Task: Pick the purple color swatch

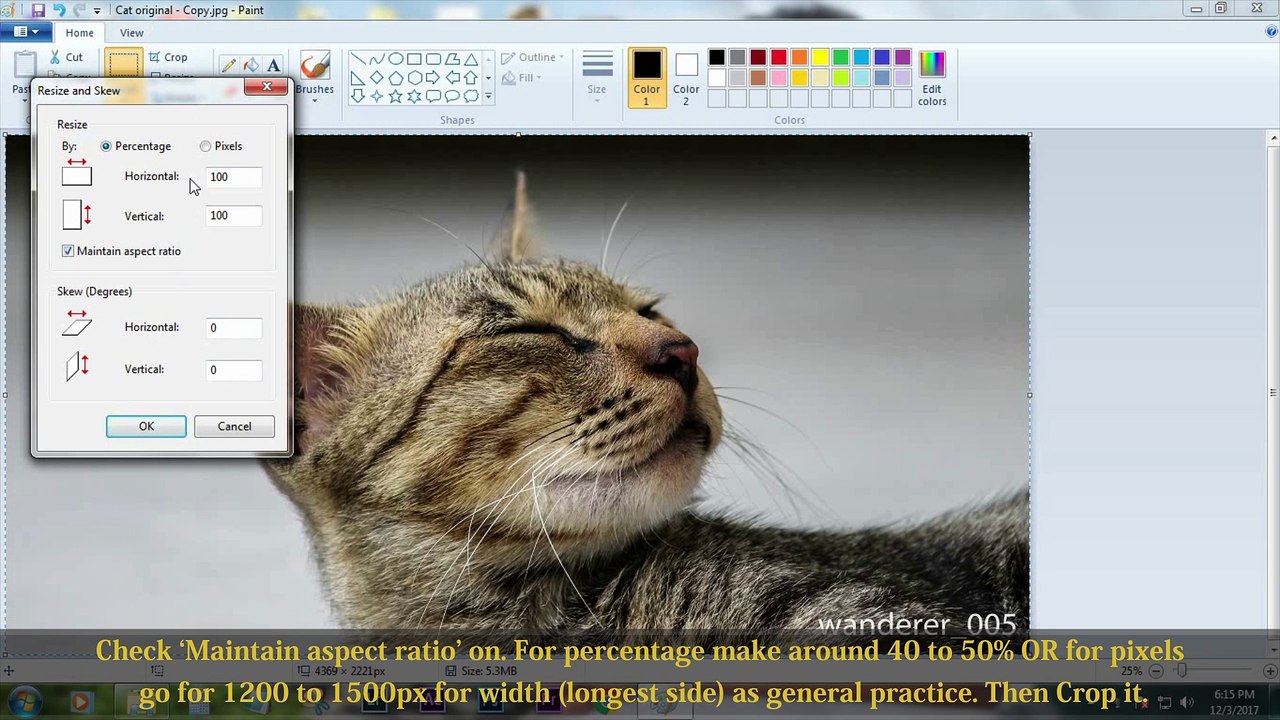Action: pyautogui.click(x=903, y=57)
